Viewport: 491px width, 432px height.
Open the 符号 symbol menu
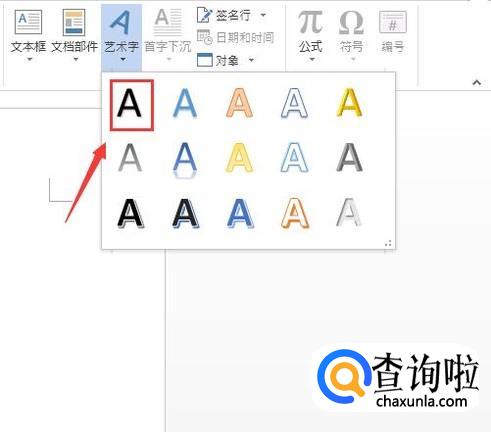coord(352,36)
